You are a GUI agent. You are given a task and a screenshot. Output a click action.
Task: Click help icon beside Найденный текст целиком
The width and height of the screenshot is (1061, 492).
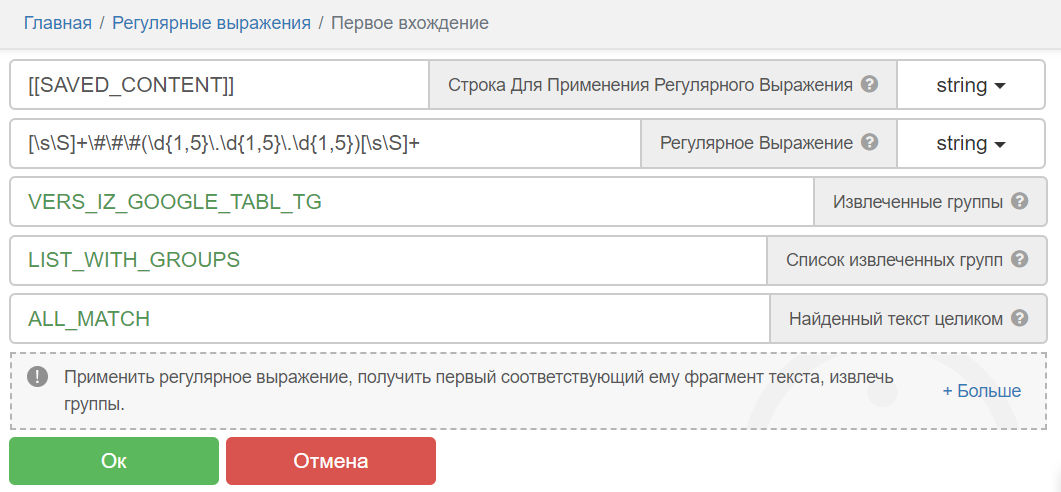[1020, 318]
